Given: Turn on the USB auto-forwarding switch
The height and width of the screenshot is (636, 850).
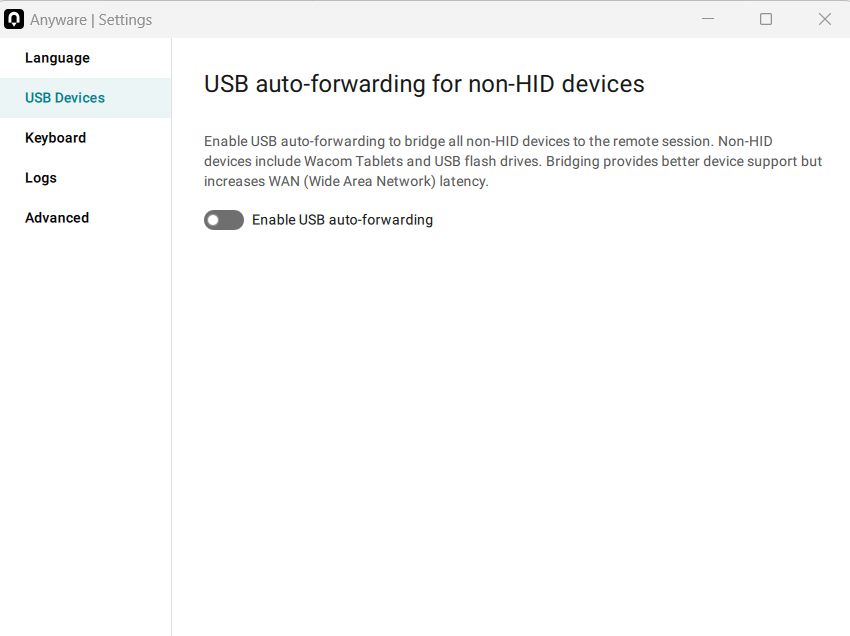Looking at the screenshot, I should 223,220.
